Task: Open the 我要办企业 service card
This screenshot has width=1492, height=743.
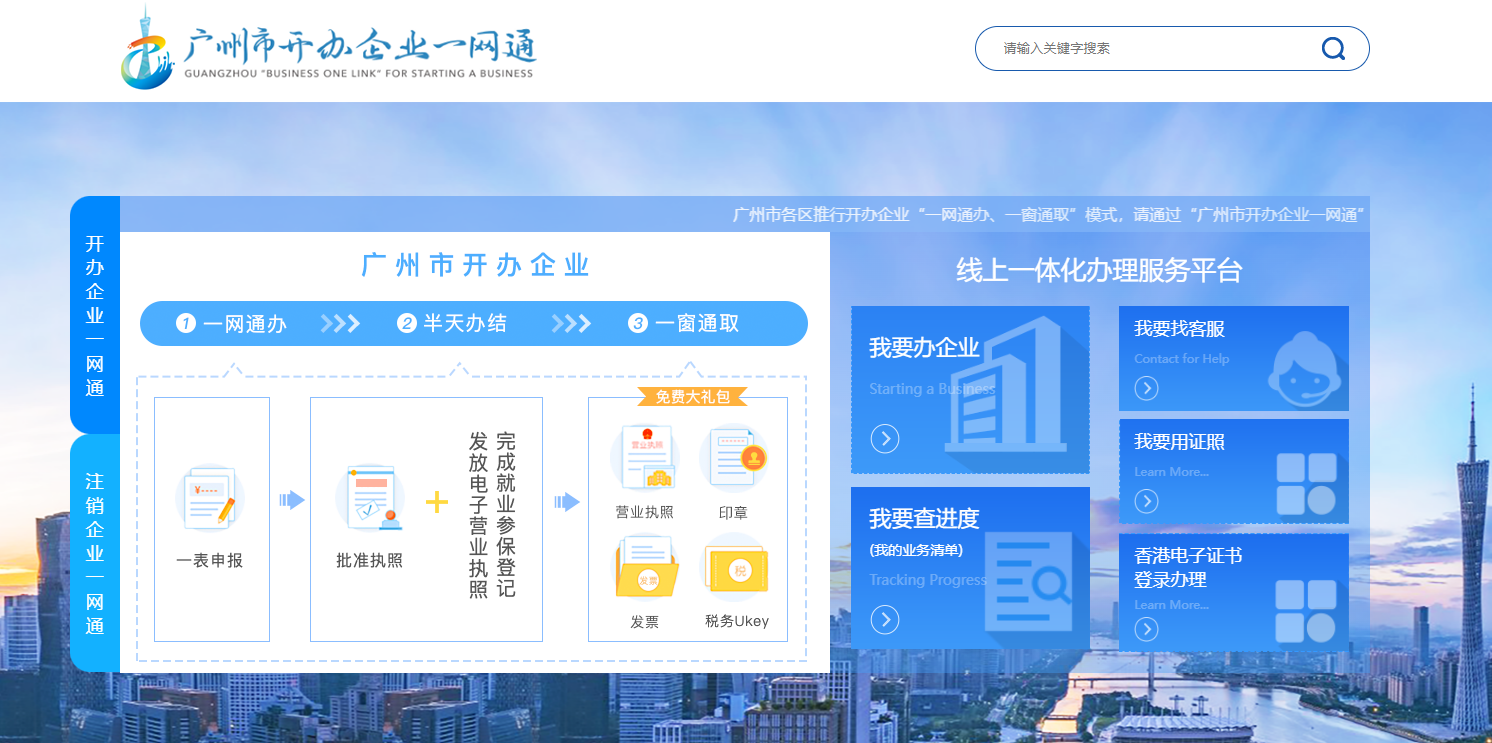Action: pyautogui.click(x=969, y=388)
